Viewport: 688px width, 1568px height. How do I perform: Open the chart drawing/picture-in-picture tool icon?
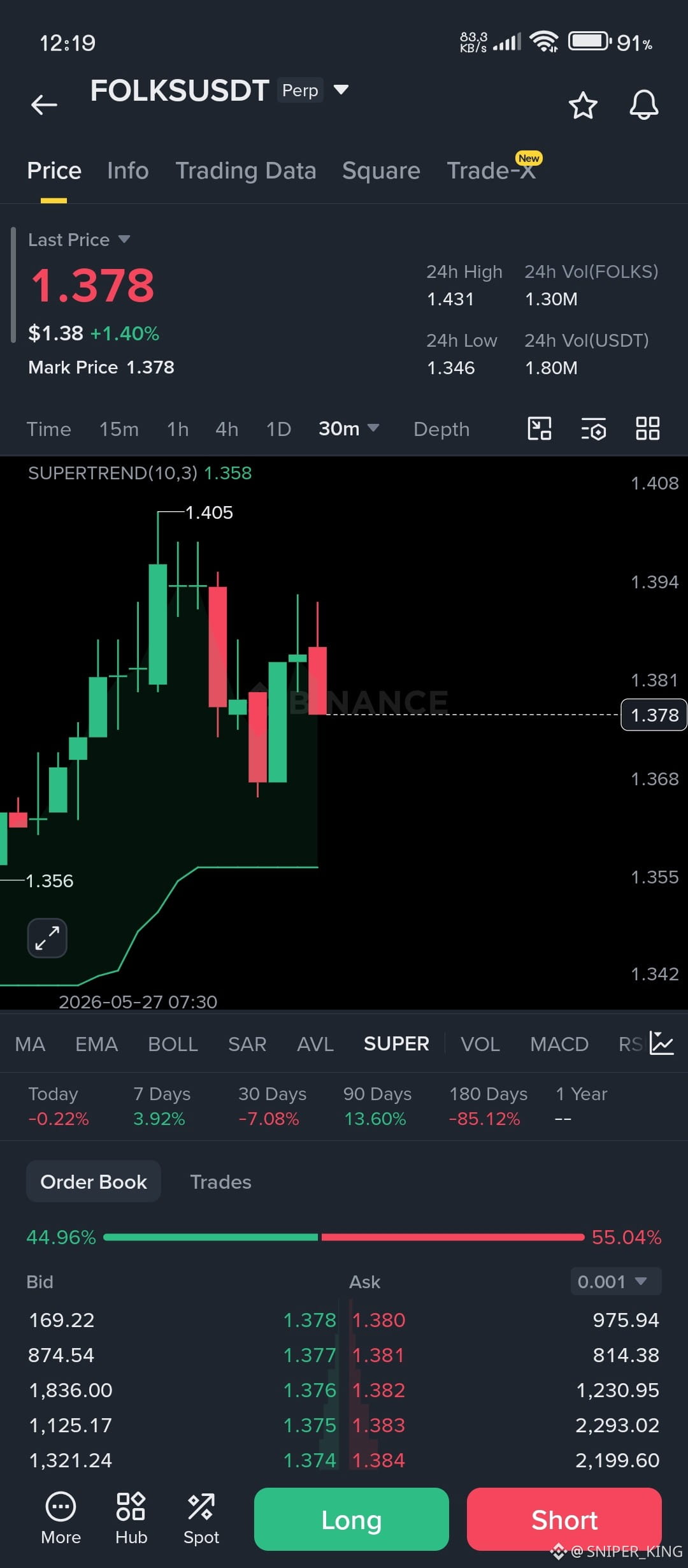tap(540, 428)
